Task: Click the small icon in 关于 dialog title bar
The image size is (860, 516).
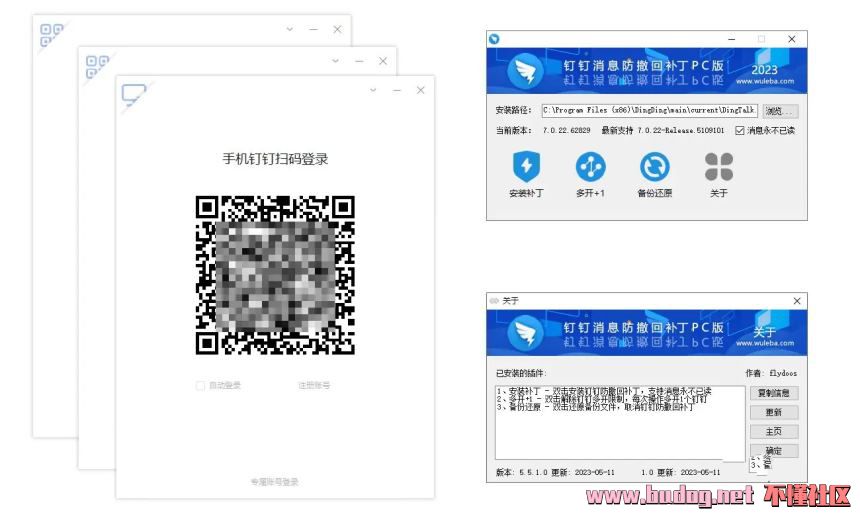Action: [494, 300]
